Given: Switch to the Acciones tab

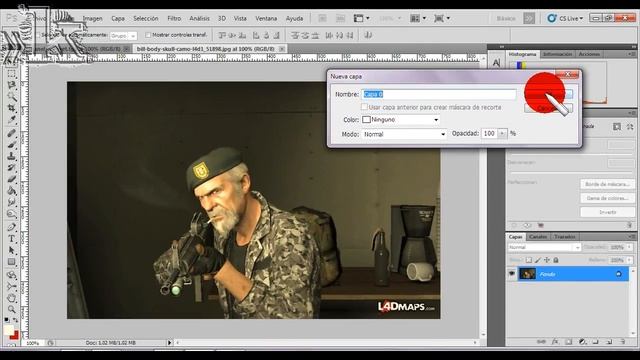Looking at the screenshot, I should (x=589, y=54).
